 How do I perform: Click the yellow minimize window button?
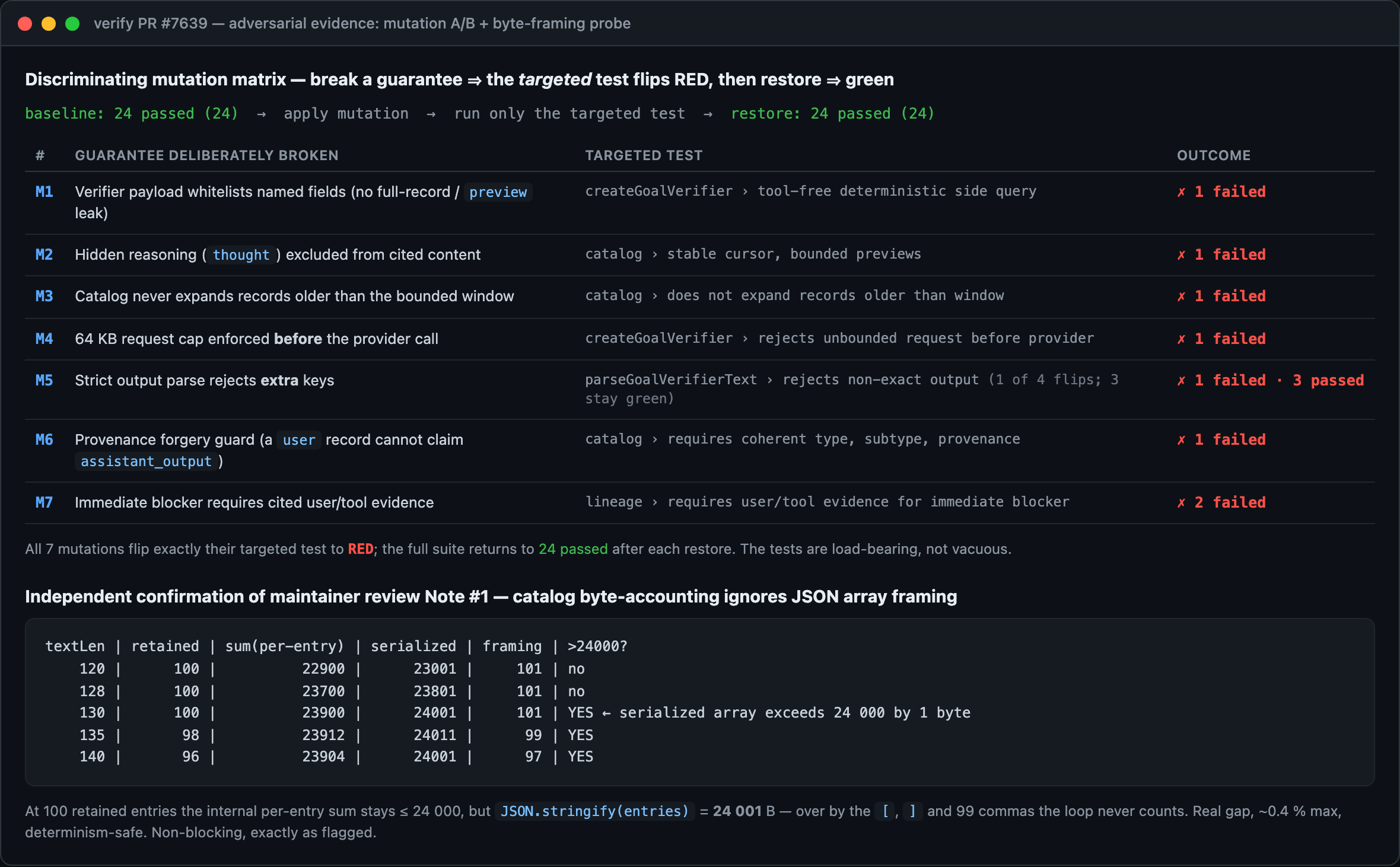pos(49,24)
